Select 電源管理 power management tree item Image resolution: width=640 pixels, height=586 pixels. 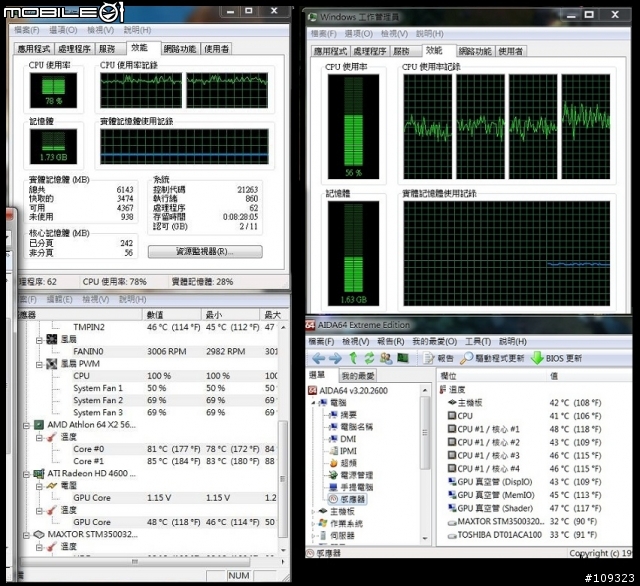click(357, 475)
